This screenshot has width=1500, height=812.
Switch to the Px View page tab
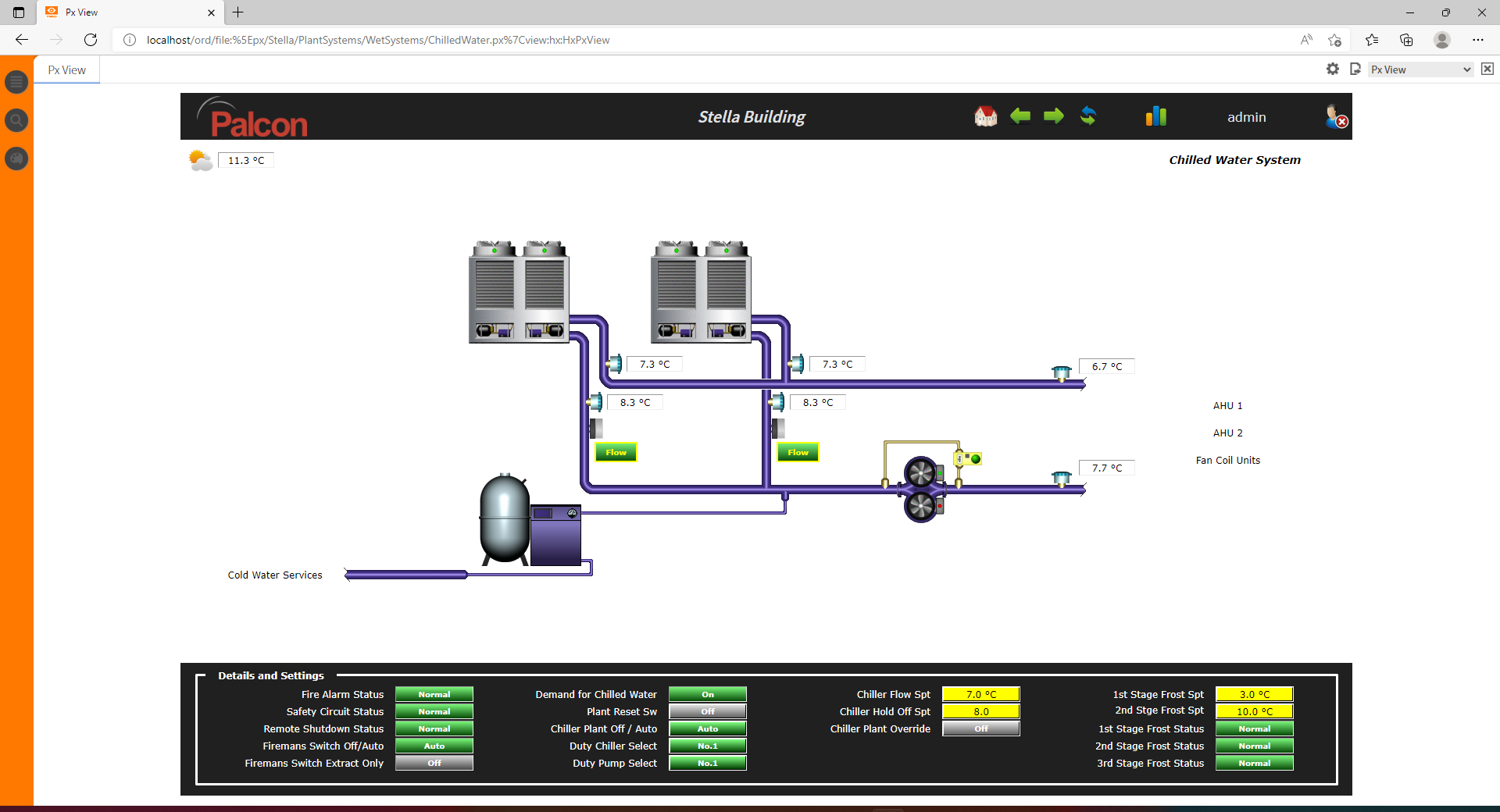click(67, 70)
